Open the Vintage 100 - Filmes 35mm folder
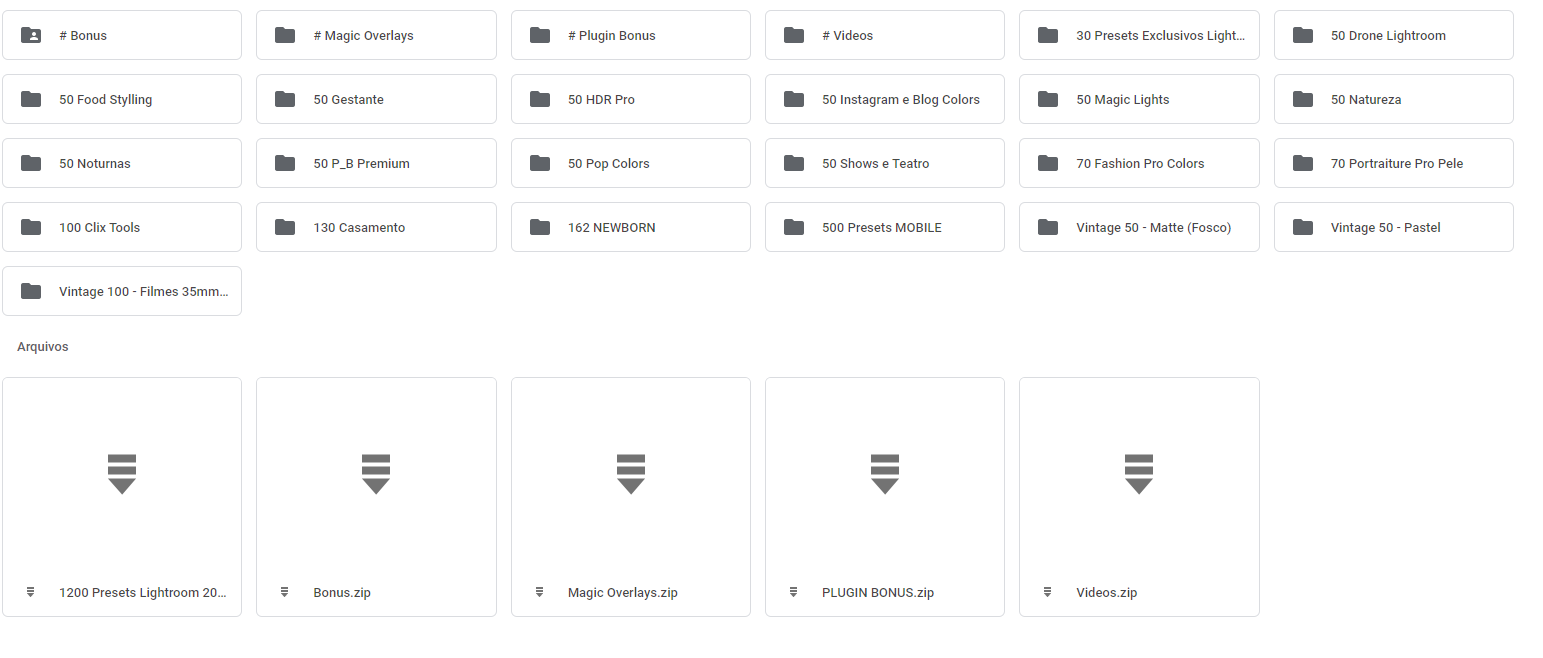Image resolution: width=1543 pixels, height=658 pixels. pyautogui.click(x=122, y=292)
